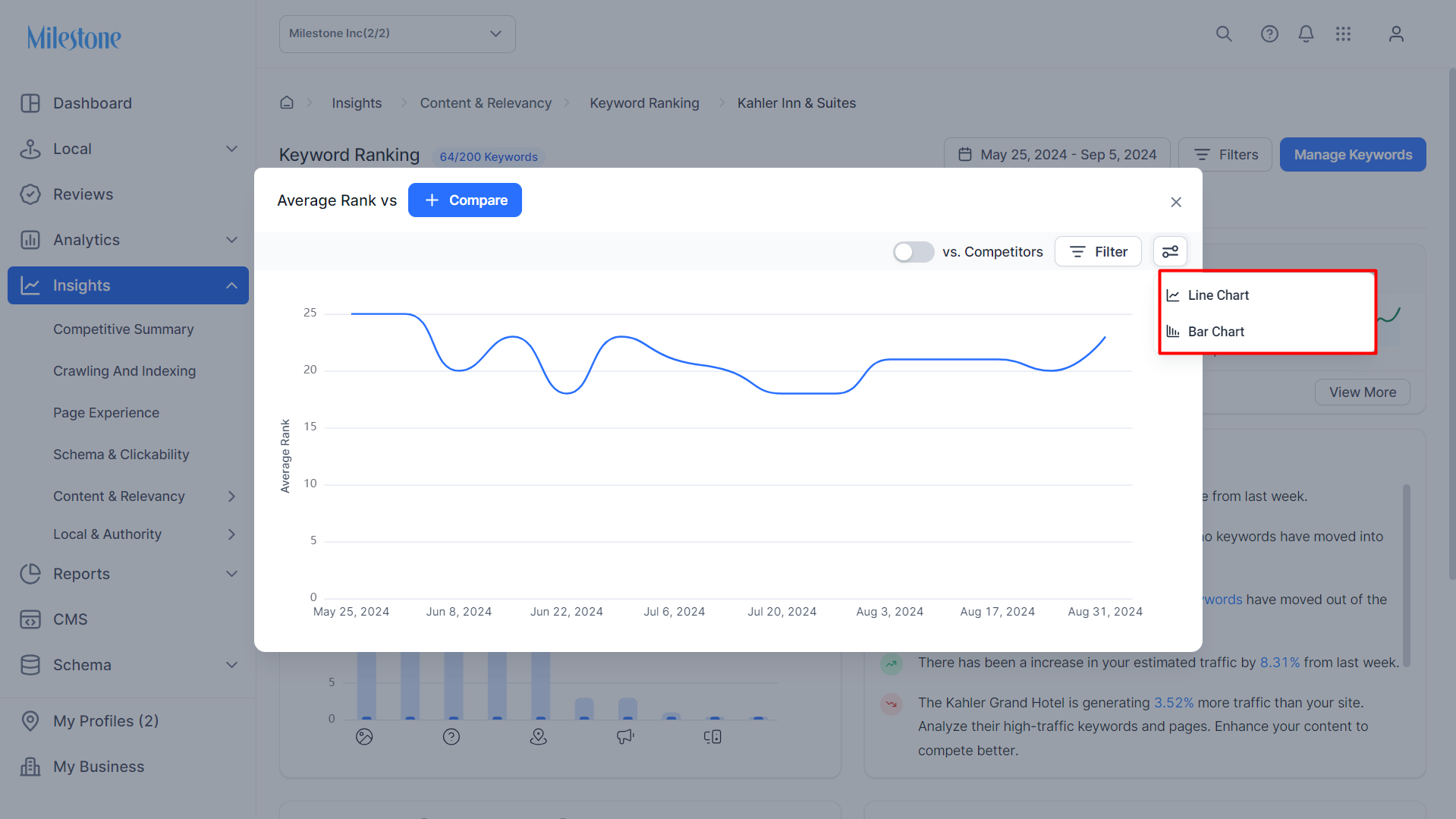
Task: Click the Aug 31, 2024 axis label
Action: [x=1105, y=612]
